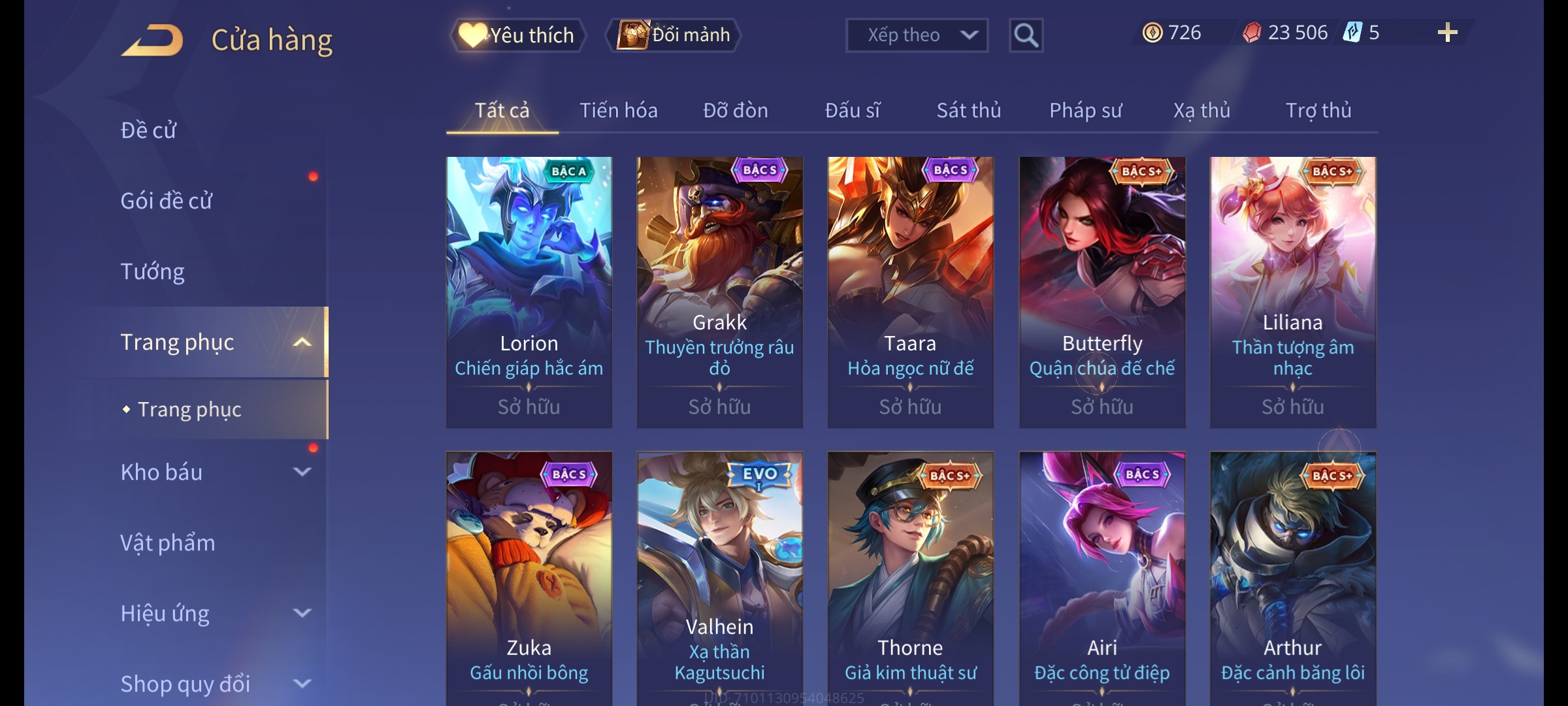The height and width of the screenshot is (706, 1568).
Task: Tap the red gem currency icon
Action: pos(1252,33)
